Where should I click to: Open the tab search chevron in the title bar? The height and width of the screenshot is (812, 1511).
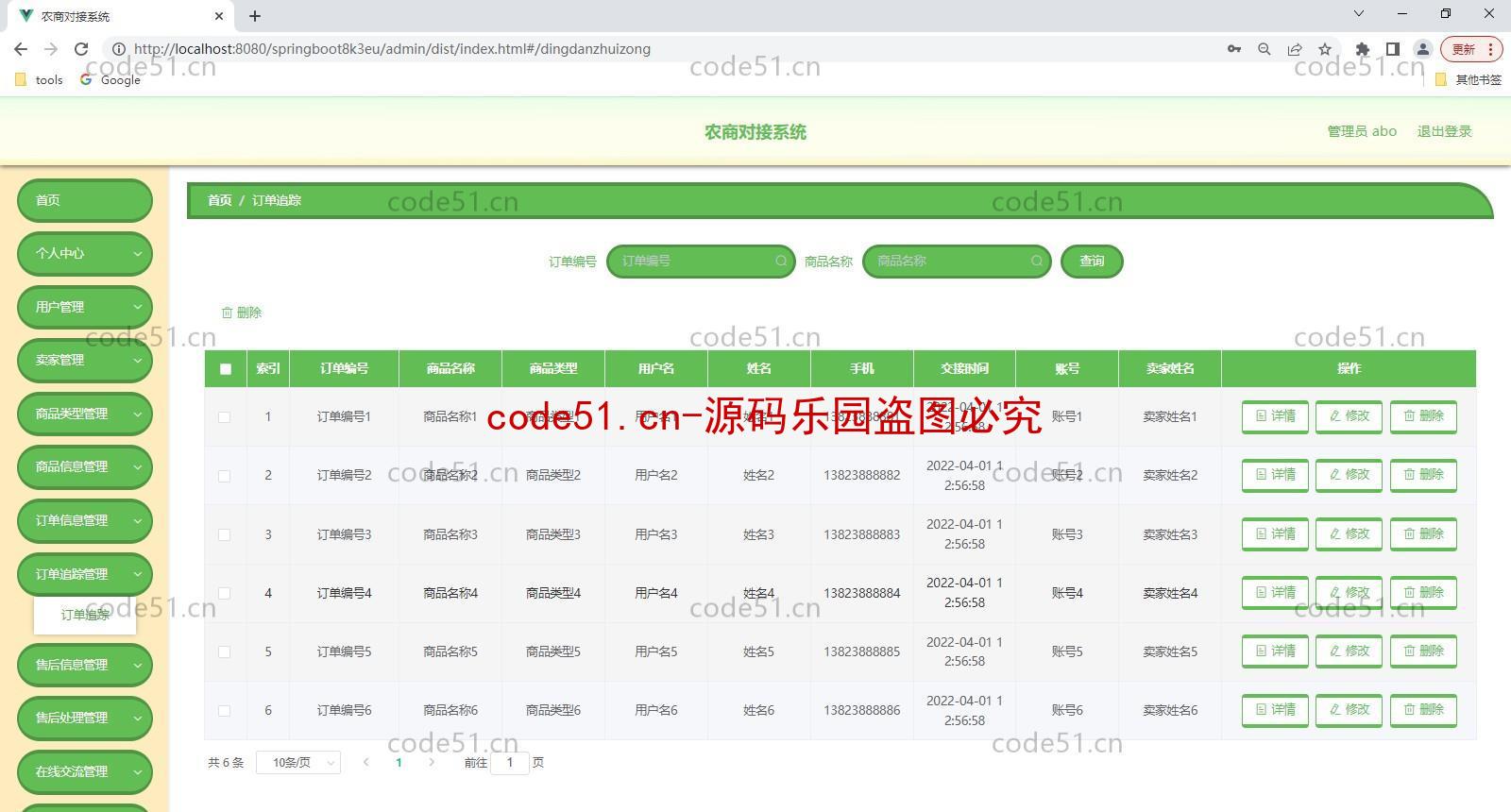pos(1359,14)
